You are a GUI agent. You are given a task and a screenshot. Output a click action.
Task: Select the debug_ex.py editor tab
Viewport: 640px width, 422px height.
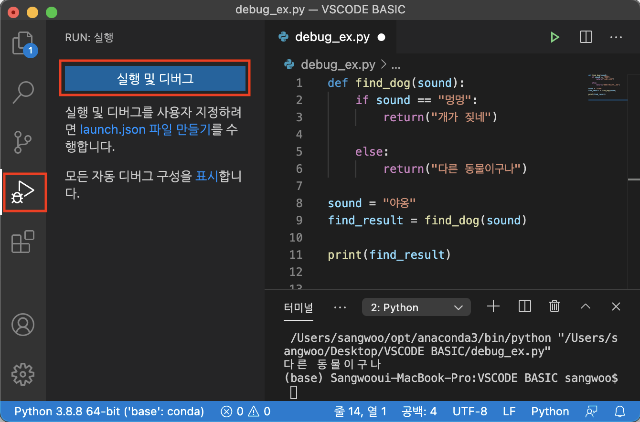click(332, 37)
